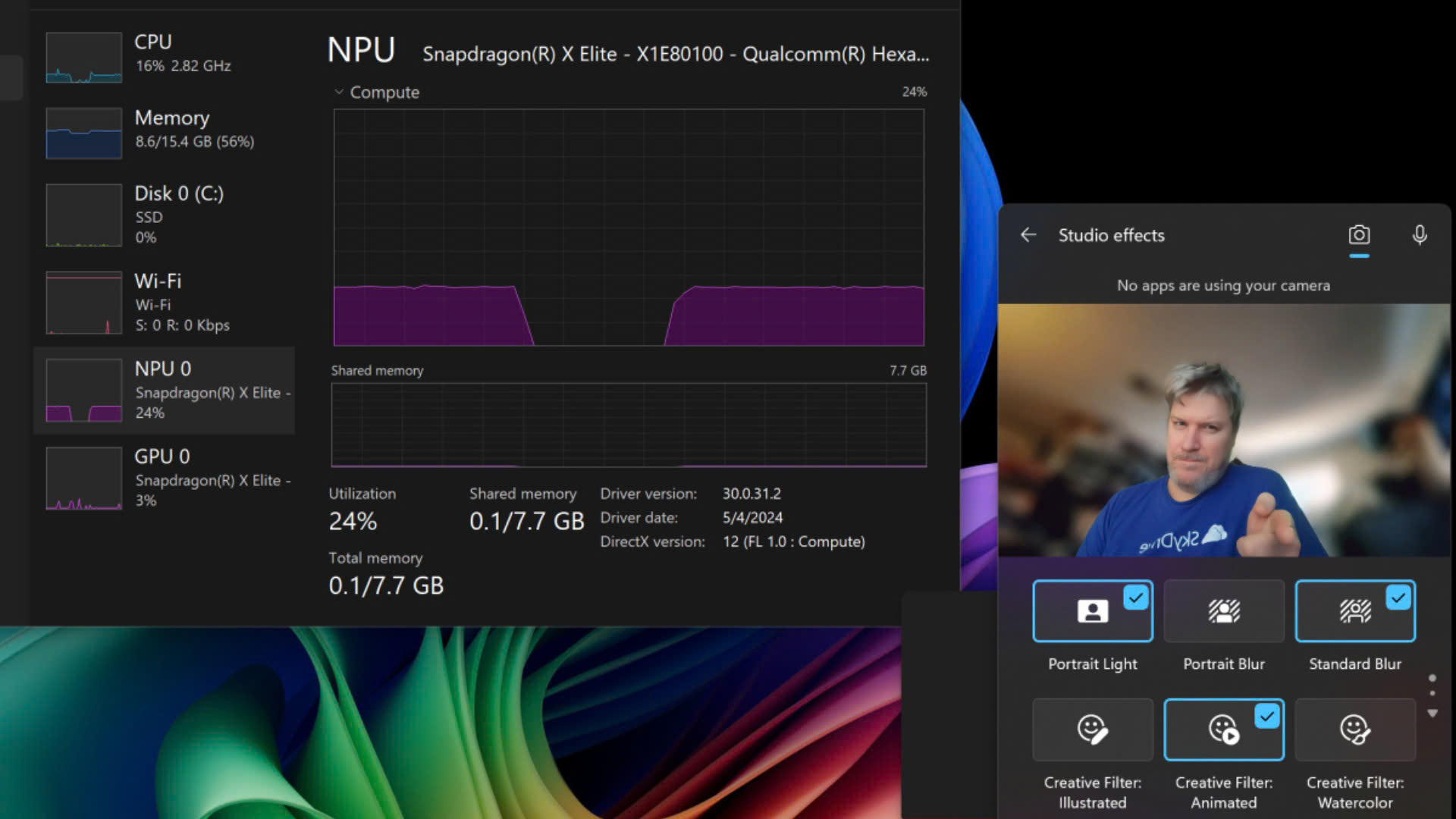Turn off Creative Filter: Animated checkbox
The width and height of the screenshot is (1456, 819).
1266,717
